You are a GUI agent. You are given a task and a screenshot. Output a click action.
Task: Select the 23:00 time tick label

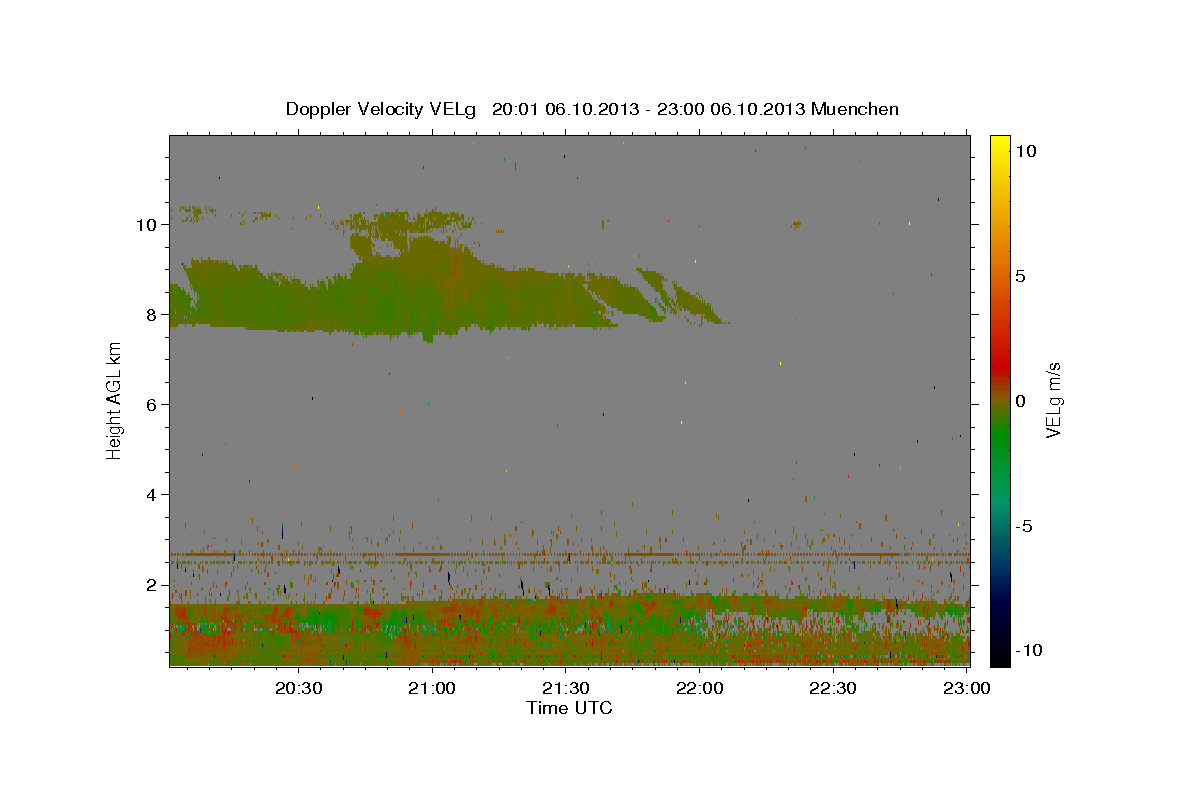point(966,688)
